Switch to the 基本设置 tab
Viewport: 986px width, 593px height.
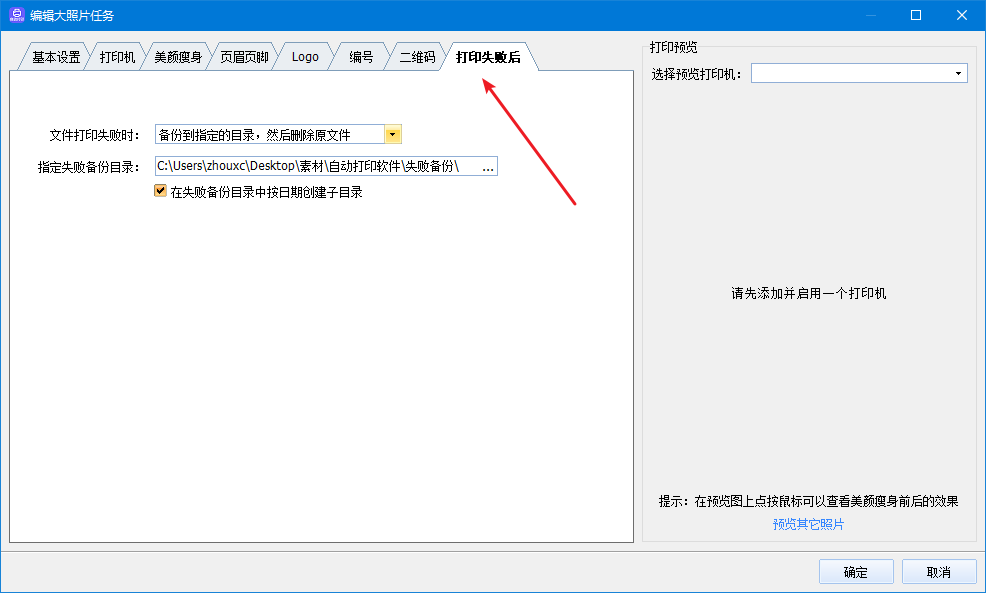pos(56,57)
